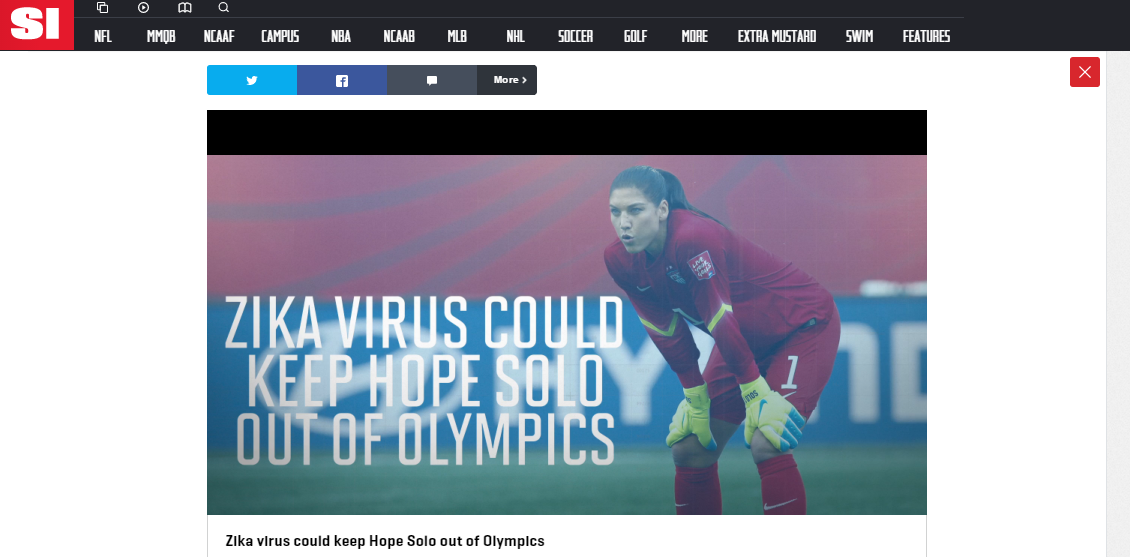The image size is (1130, 557).
Task: Open the gallery stack icon in top bar
Action: (x=102, y=8)
